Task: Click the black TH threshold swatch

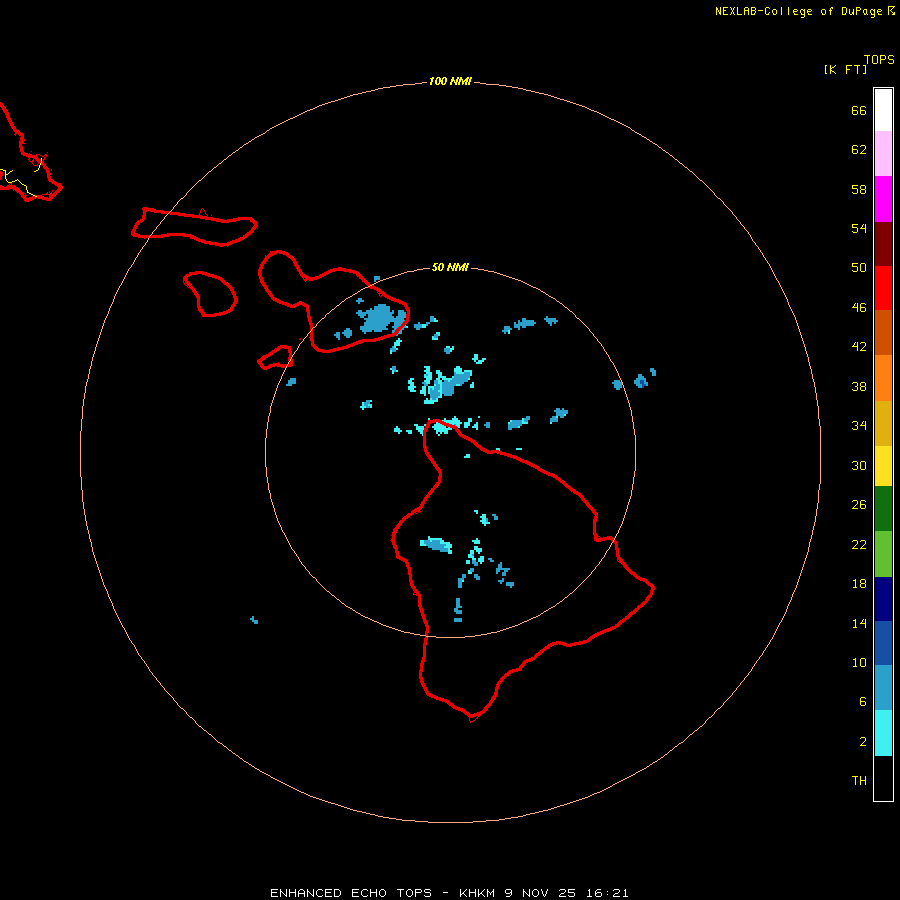Action: point(883,778)
